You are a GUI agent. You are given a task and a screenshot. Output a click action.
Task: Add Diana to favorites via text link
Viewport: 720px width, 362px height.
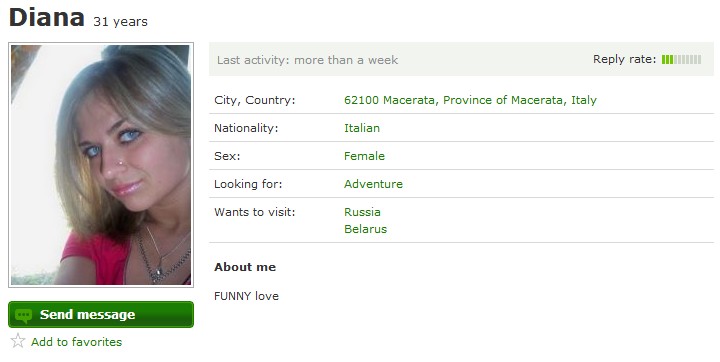pyautogui.click(x=77, y=342)
